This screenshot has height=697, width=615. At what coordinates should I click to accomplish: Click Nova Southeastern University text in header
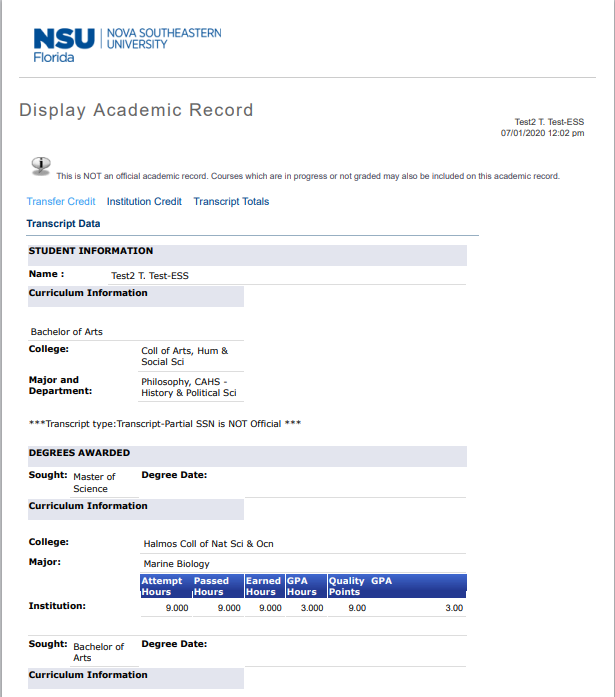click(x=164, y=39)
